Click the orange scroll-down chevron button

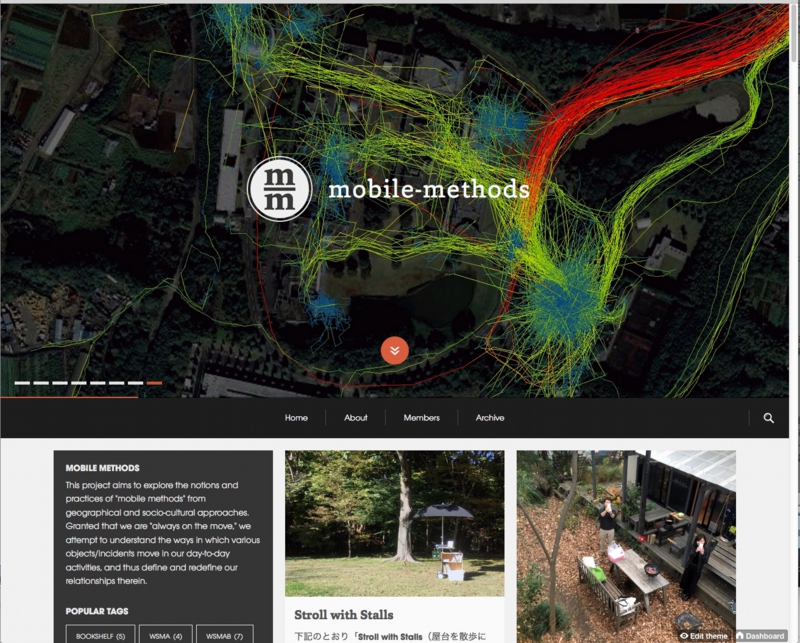pyautogui.click(x=394, y=351)
